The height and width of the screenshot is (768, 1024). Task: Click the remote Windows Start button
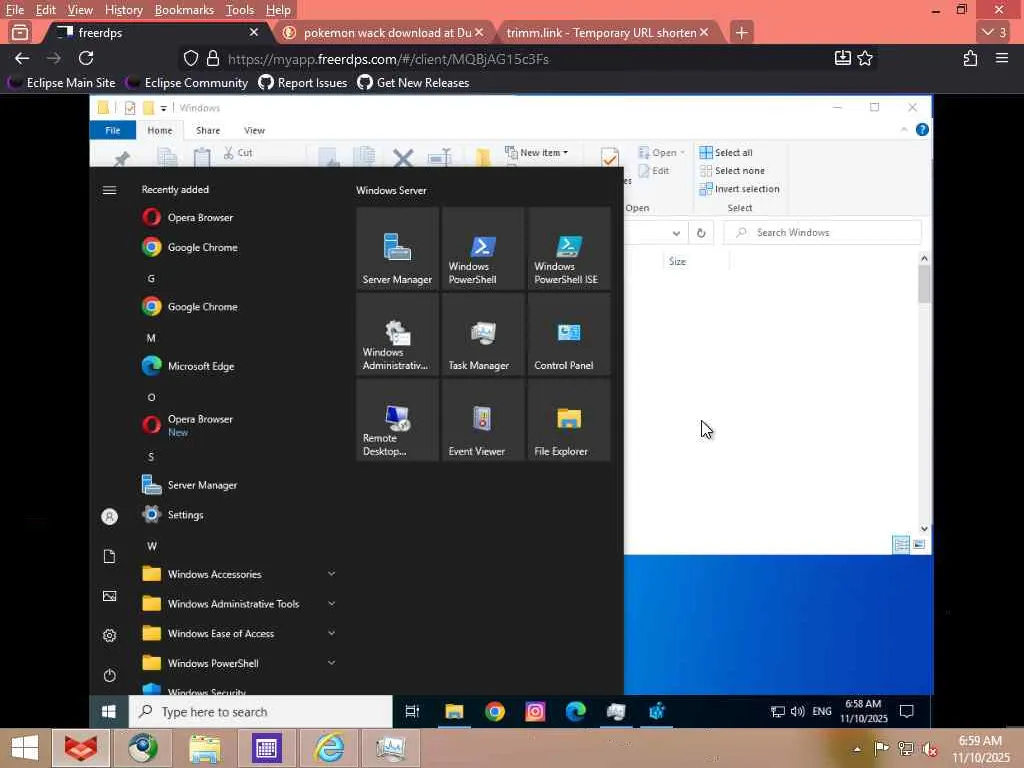(x=109, y=711)
